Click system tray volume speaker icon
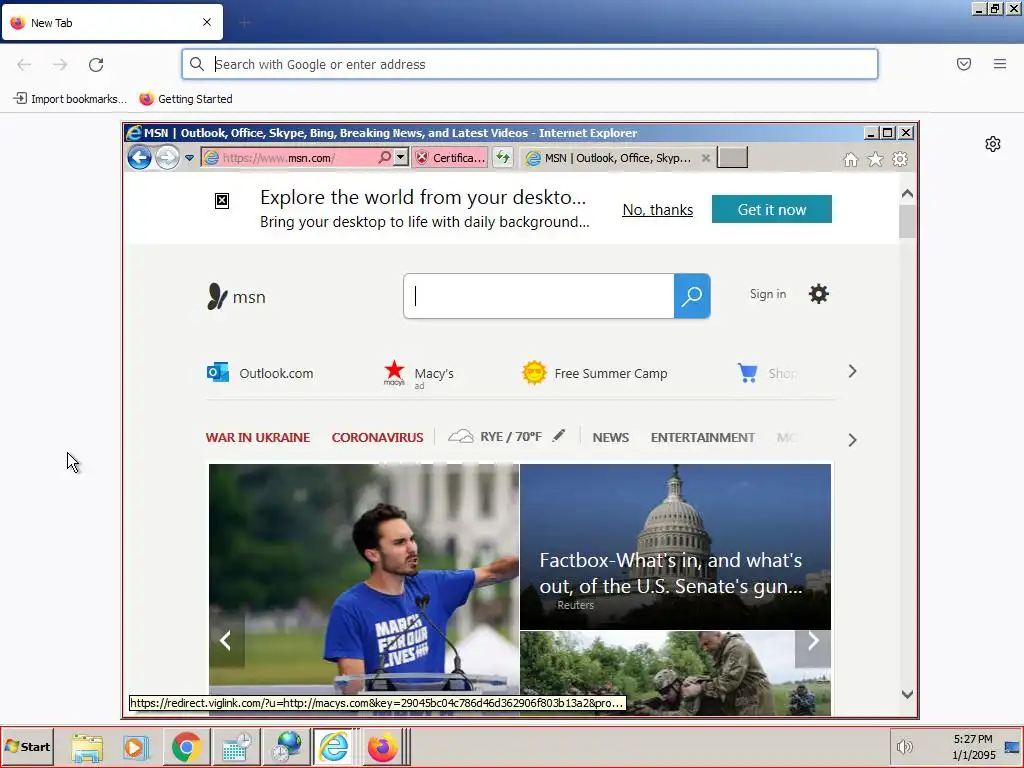Screen dimensions: 1024x768 [904, 746]
